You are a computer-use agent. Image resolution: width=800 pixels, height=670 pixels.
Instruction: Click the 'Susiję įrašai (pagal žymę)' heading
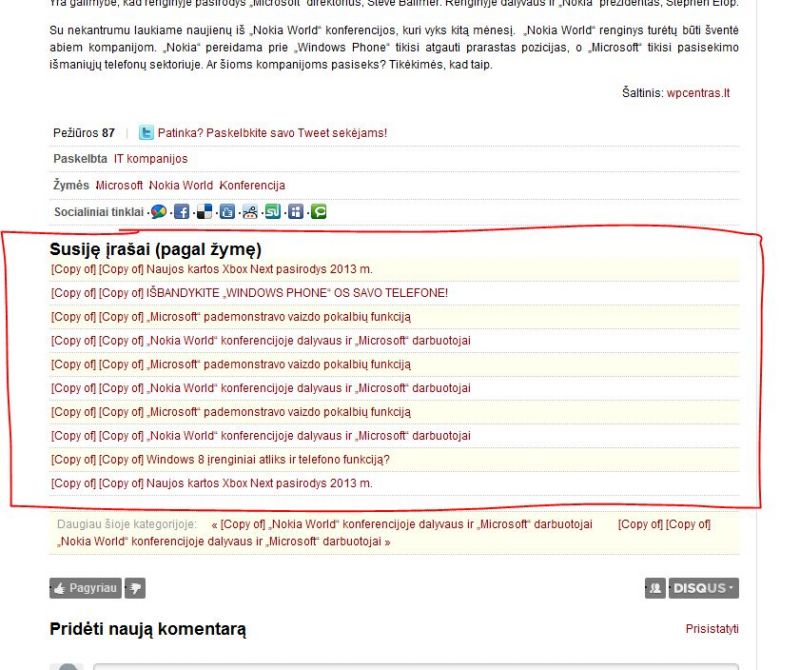point(156,249)
